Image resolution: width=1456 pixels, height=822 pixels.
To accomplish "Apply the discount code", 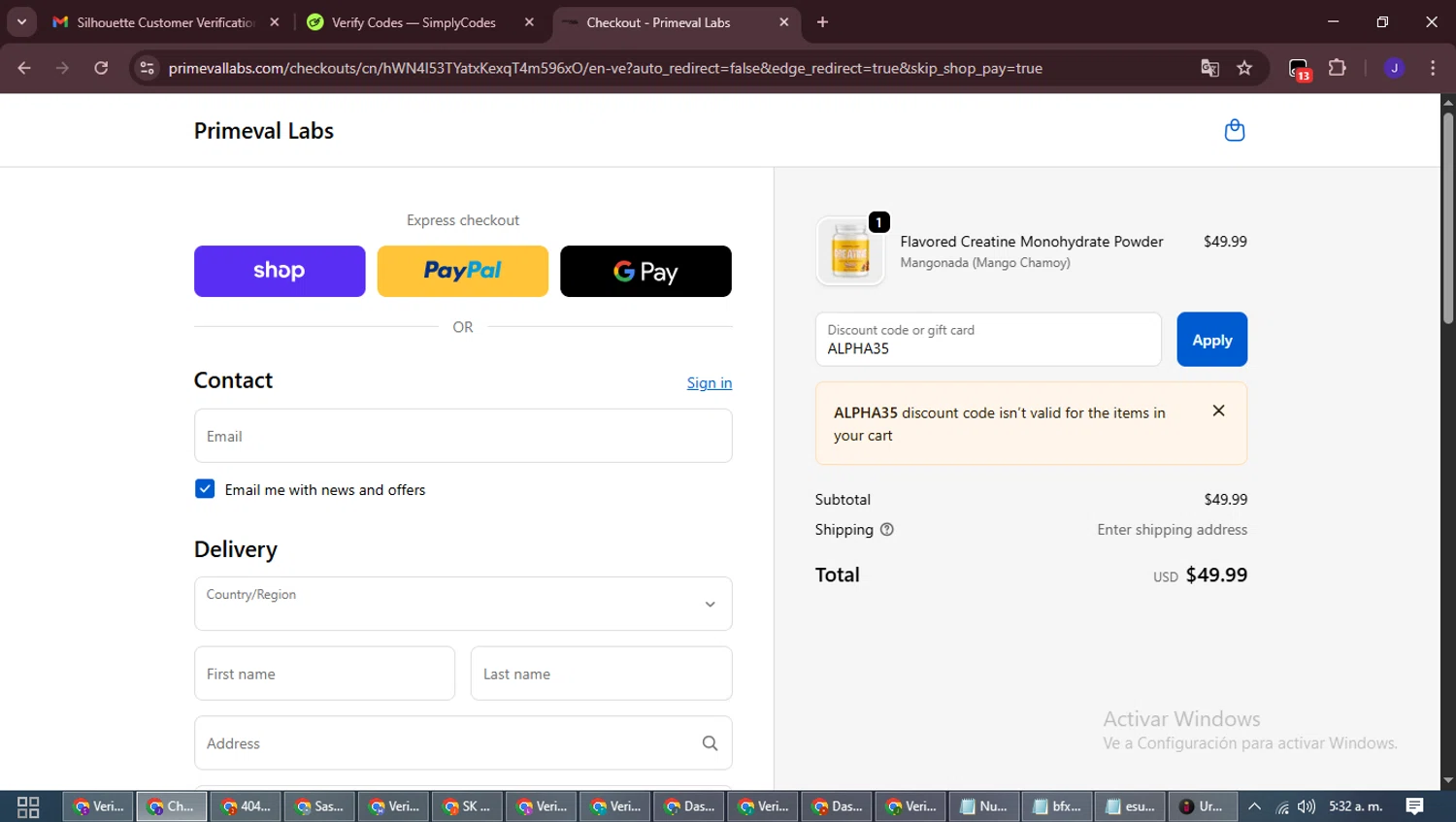I will [x=1211, y=340].
